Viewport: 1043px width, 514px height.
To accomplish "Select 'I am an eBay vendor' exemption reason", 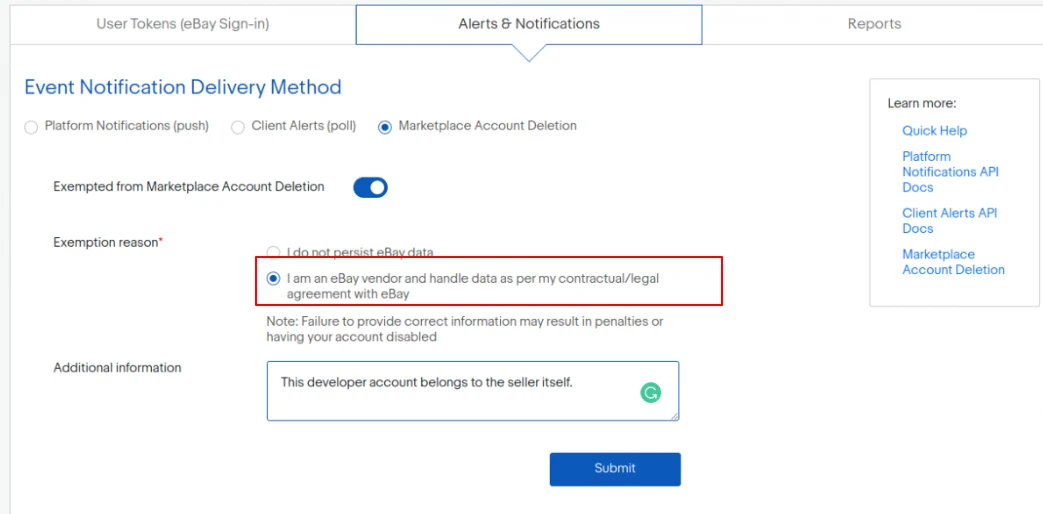I will tap(273, 279).
